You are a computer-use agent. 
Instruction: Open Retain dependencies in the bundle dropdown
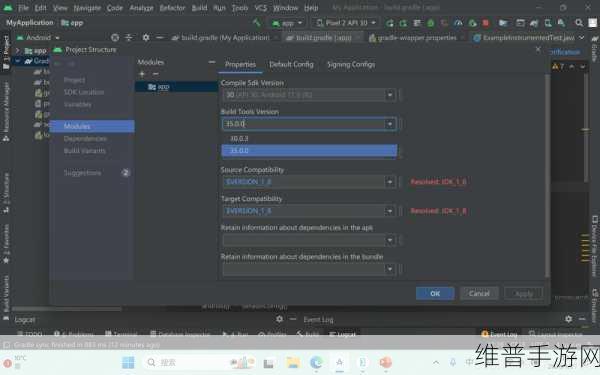coord(390,269)
